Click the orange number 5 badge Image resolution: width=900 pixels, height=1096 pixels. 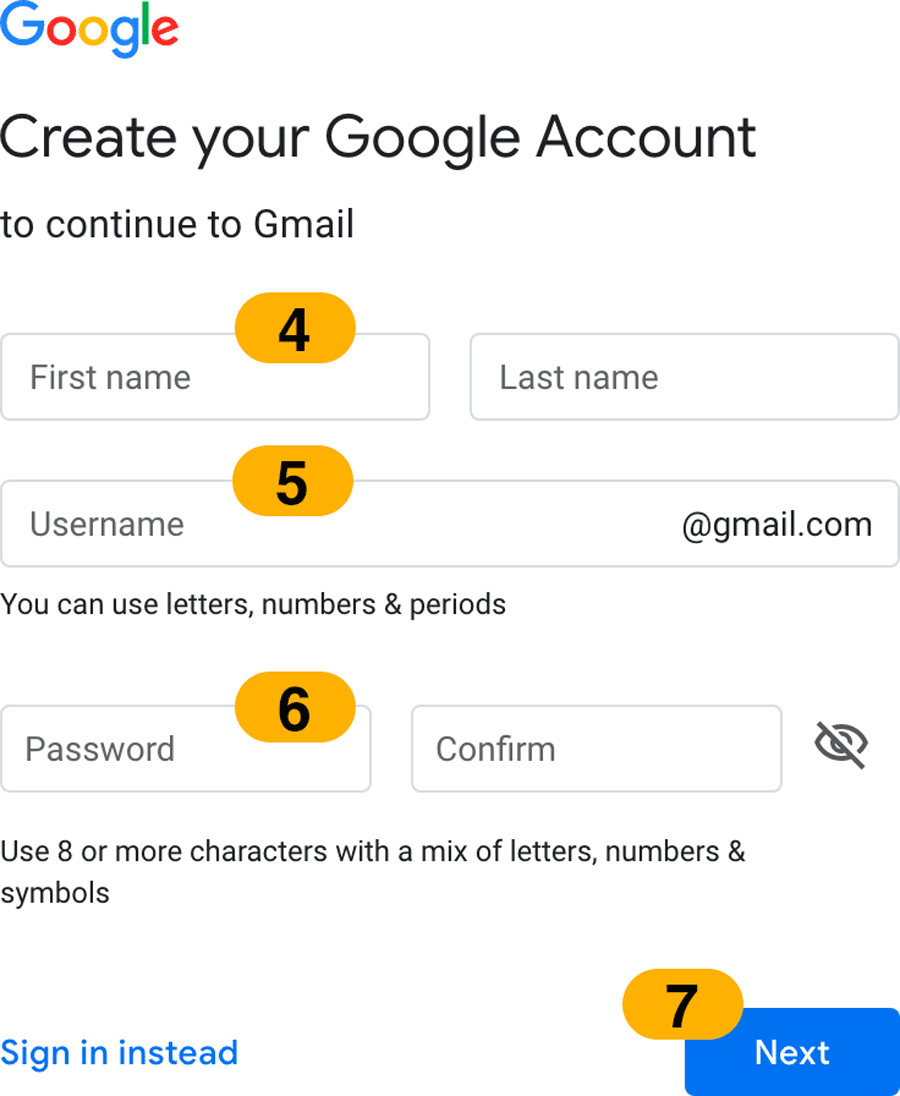coord(293,481)
